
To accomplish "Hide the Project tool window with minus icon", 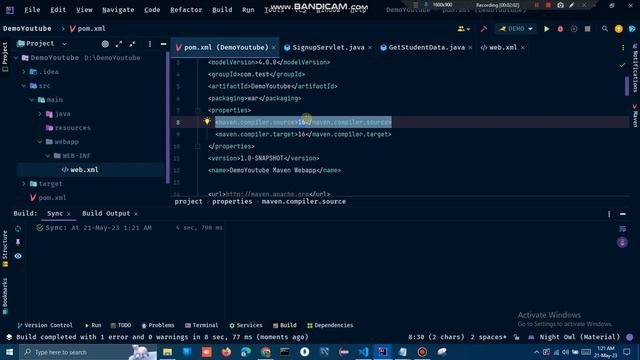I will 163,44.
